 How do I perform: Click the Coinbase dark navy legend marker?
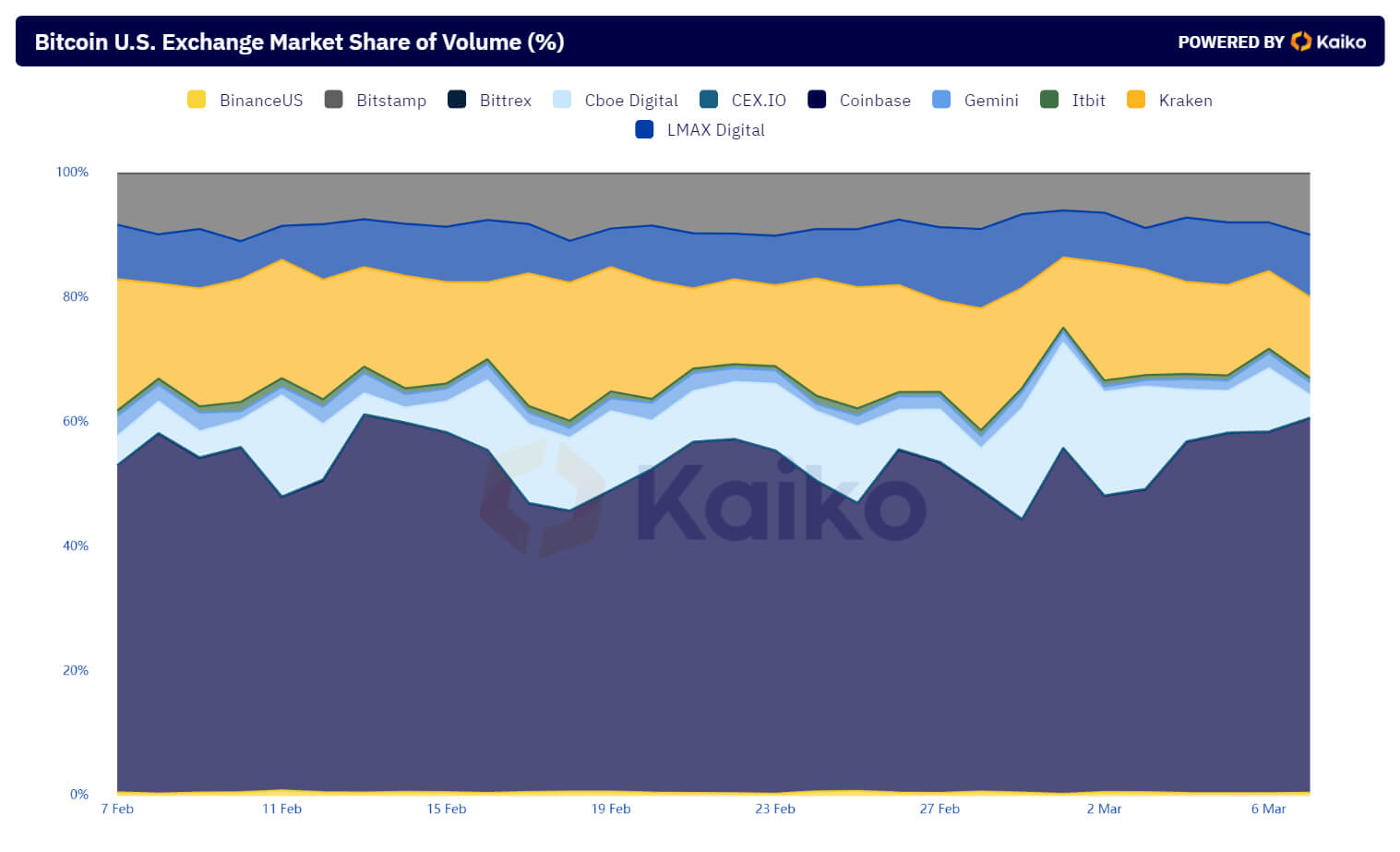point(817,100)
